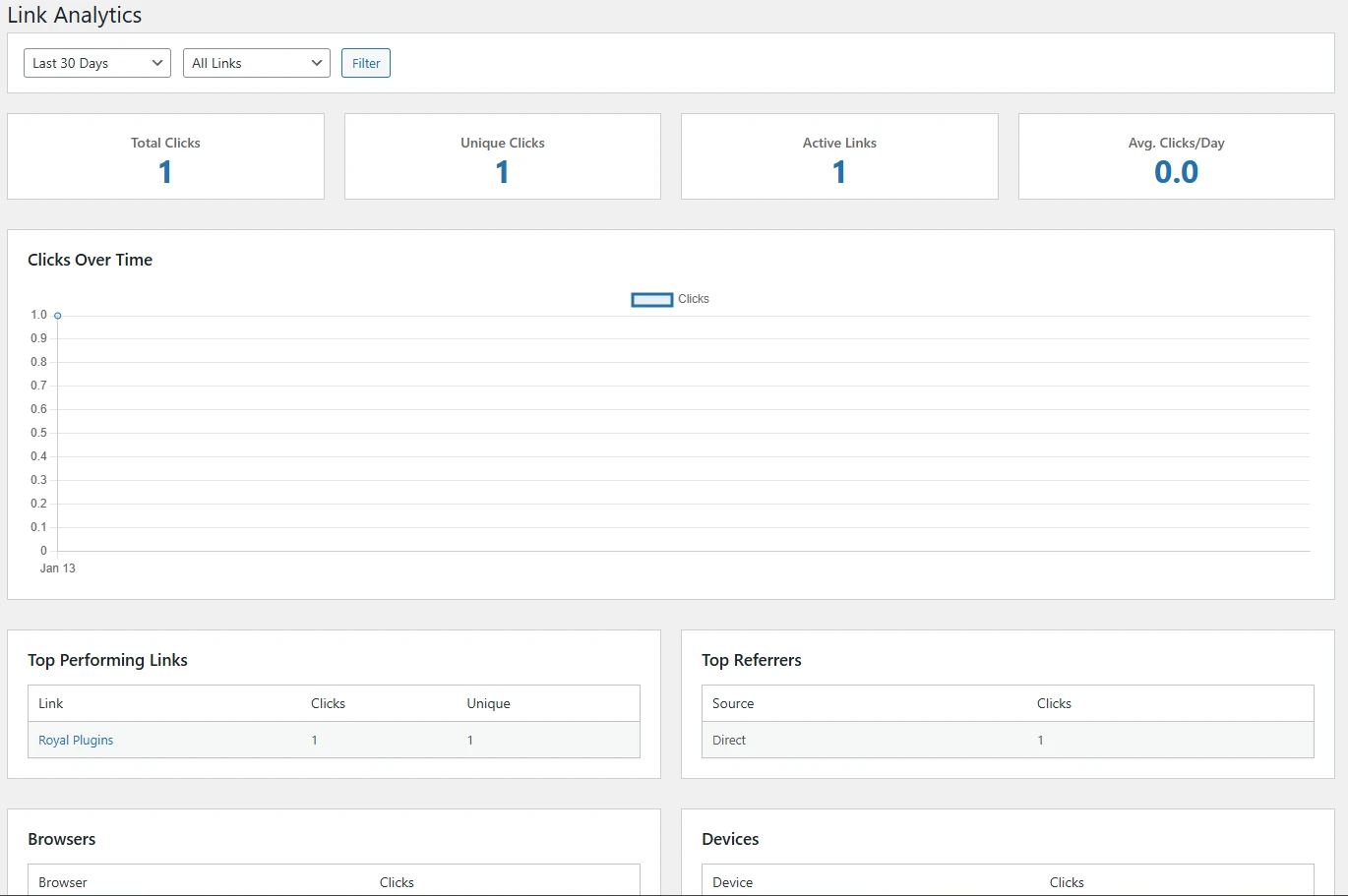This screenshot has height=896, width=1348.
Task: Click the Top Referrers section title
Action: pyautogui.click(x=752, y=660)
